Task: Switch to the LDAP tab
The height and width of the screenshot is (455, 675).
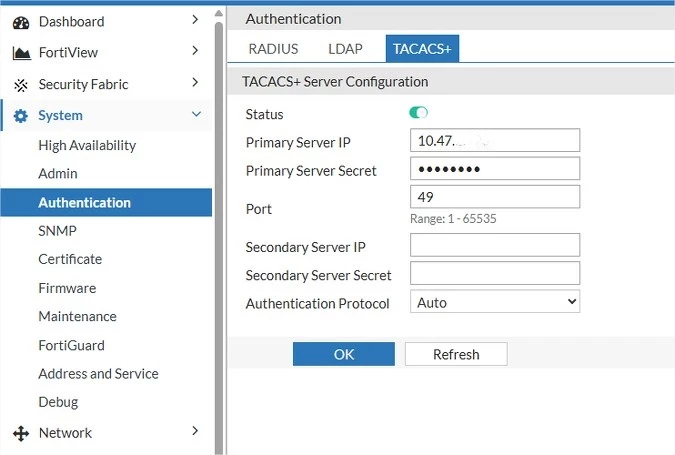Action: pyautogui.click(x=345, y=49)
